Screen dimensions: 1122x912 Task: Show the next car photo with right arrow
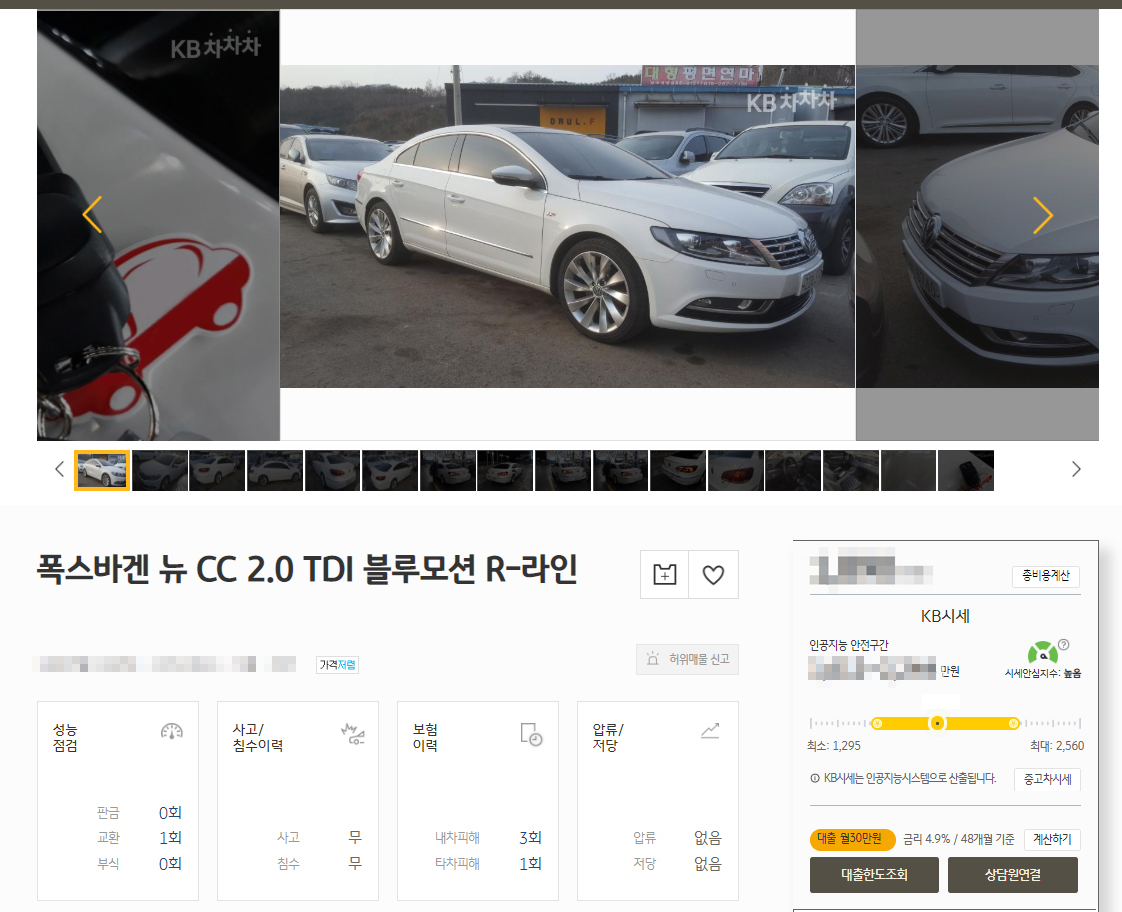[1043, 215]
